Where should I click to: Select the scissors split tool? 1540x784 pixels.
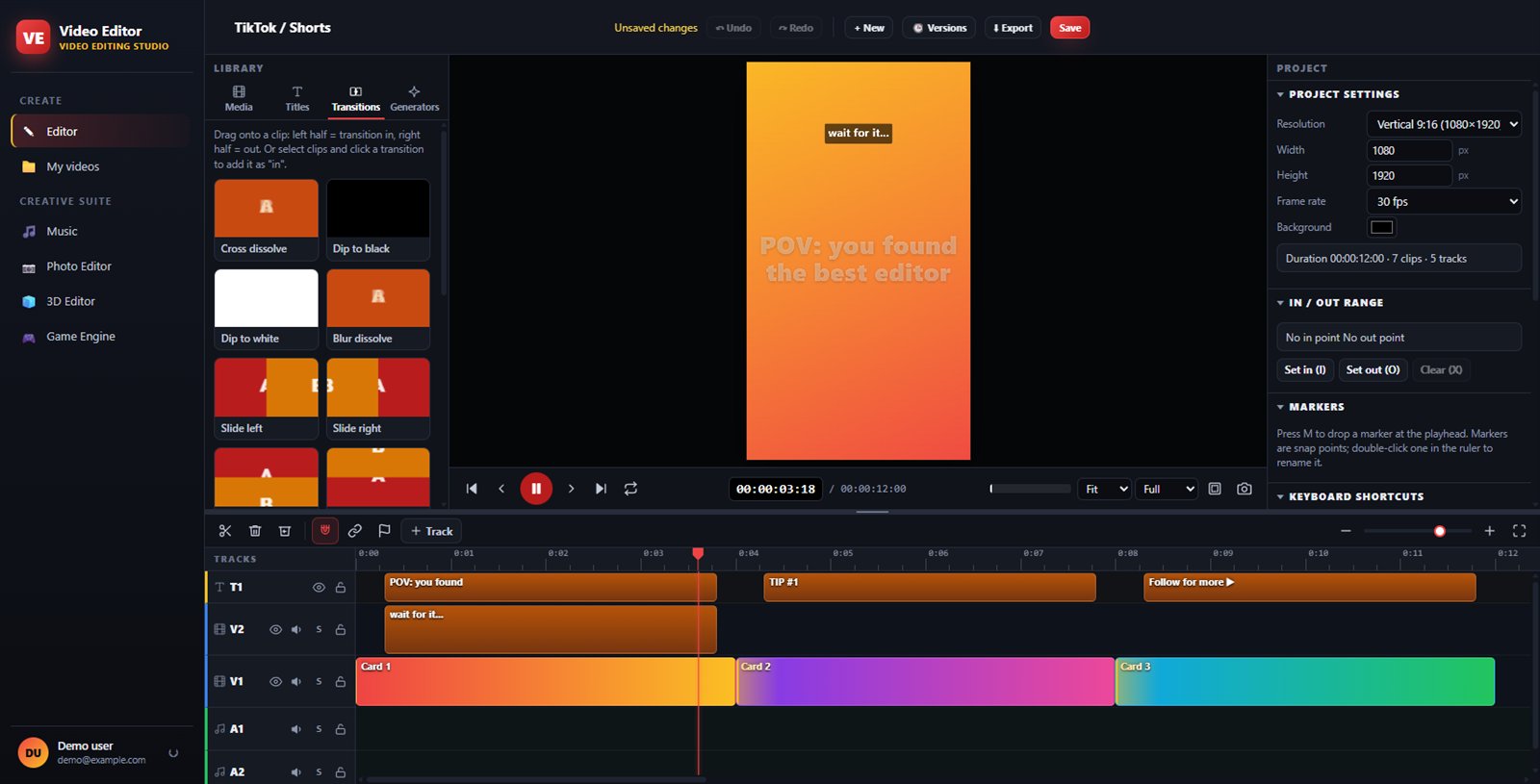click(x=225, y=531)
